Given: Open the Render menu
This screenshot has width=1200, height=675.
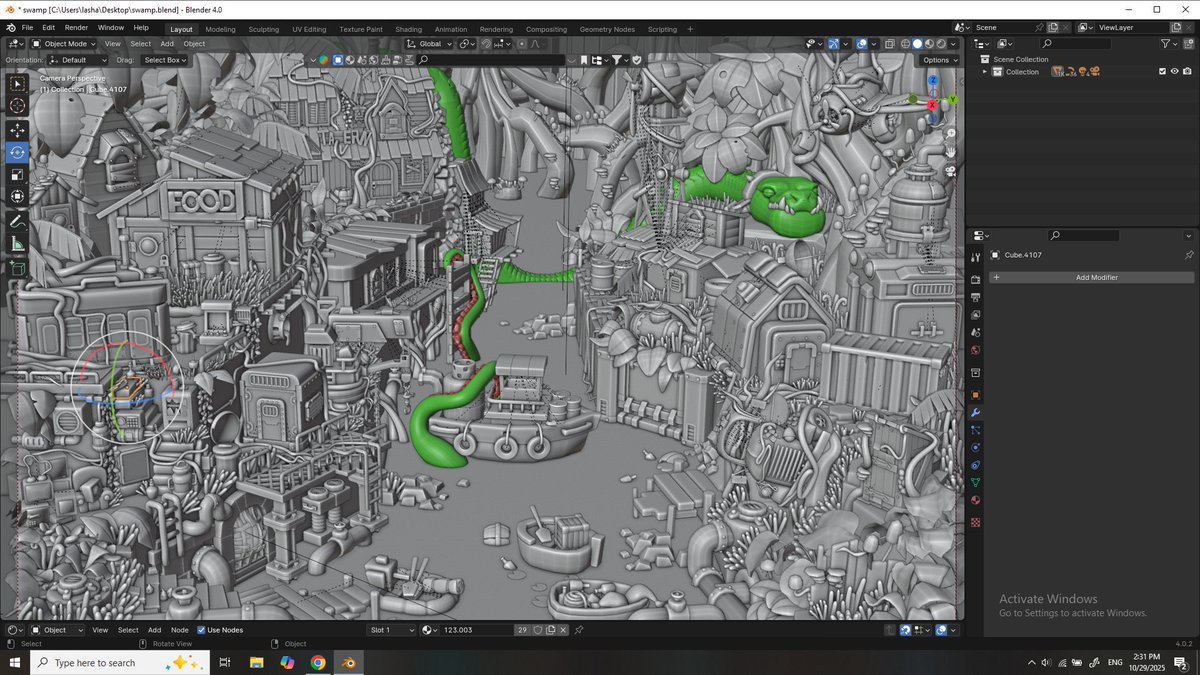Looking at the screenshot, I should (x=76, y=28).
